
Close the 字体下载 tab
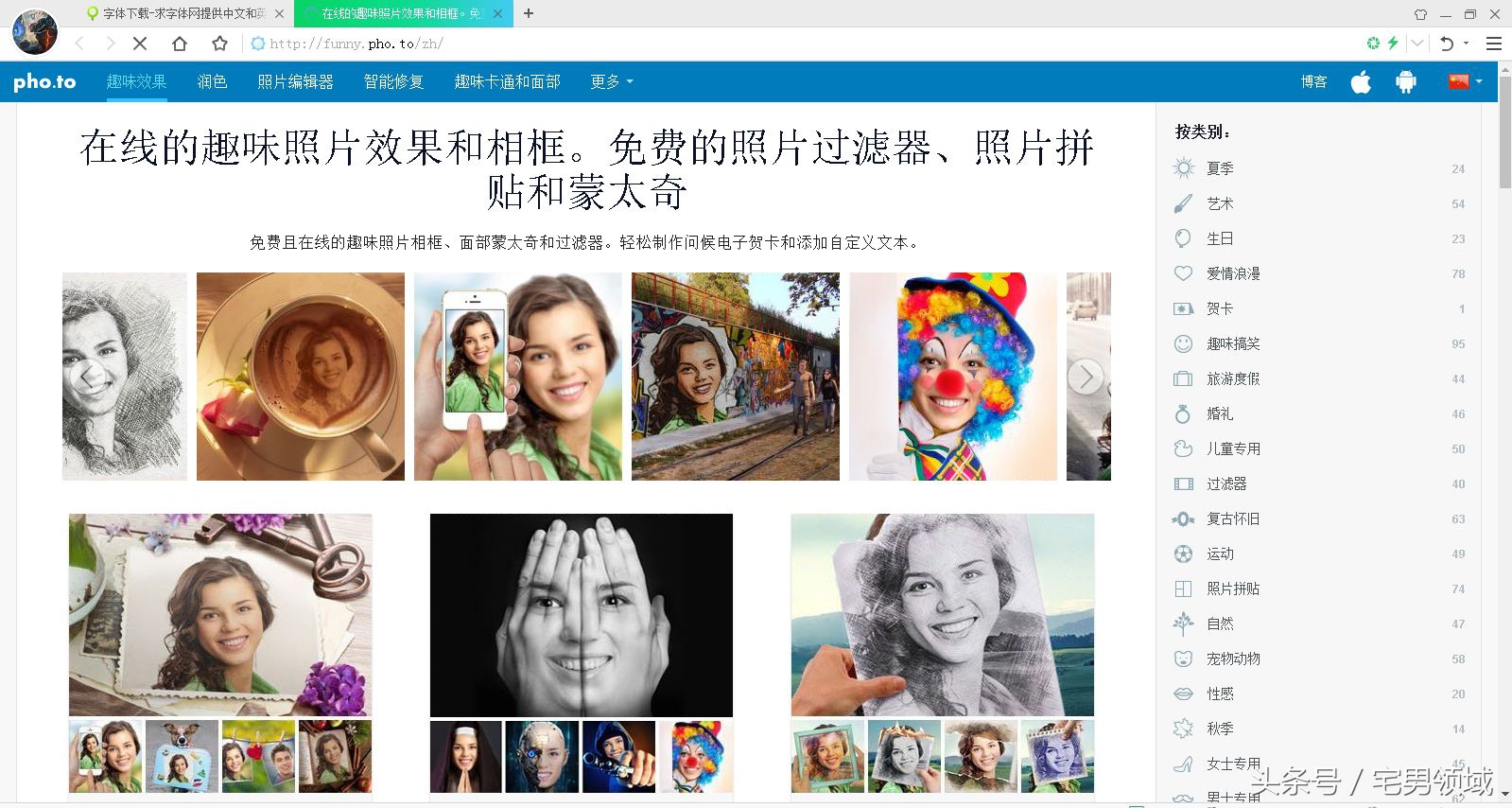tap(279, 13)
